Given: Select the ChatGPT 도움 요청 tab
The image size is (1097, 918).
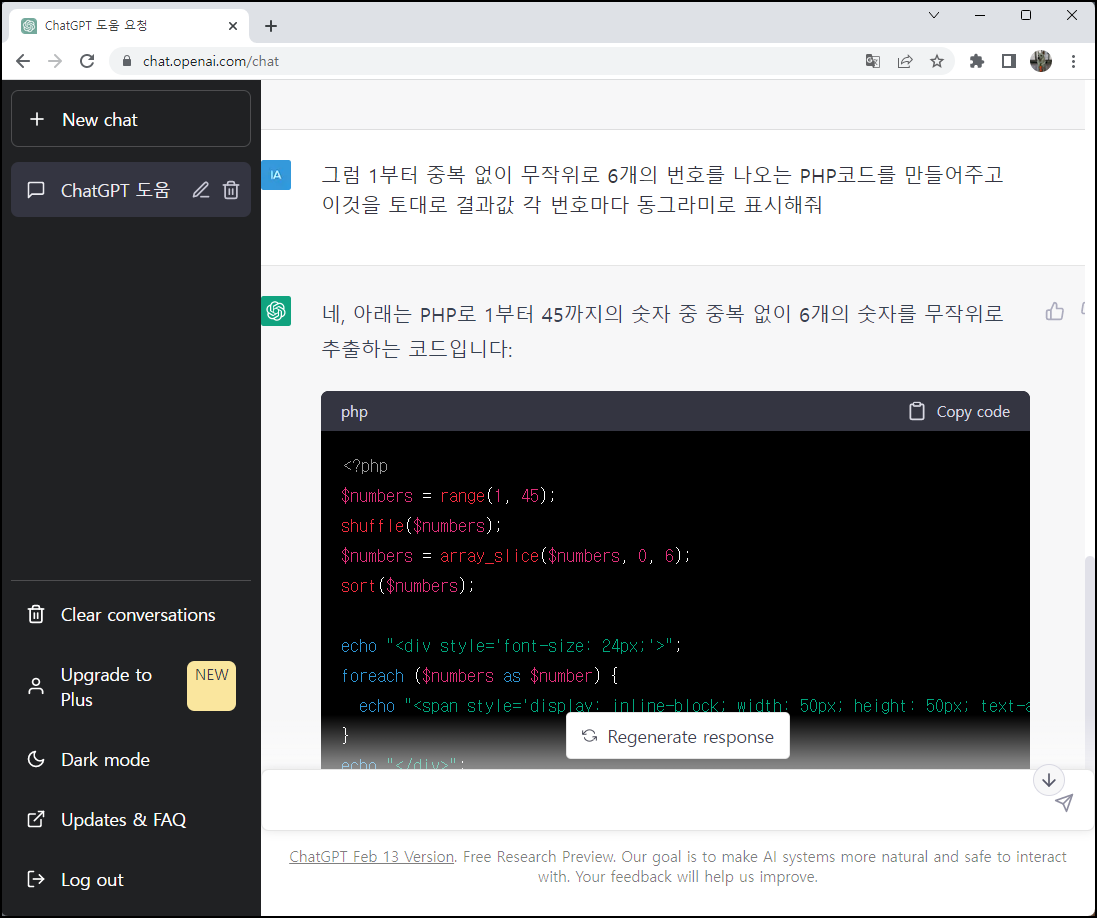Looking at the screenshot, I should pos(129,26).
